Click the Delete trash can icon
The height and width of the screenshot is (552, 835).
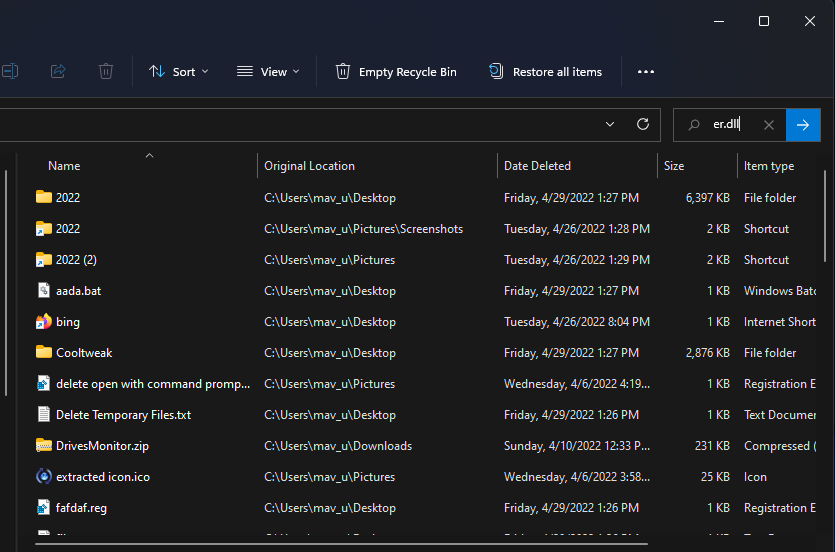106,72
